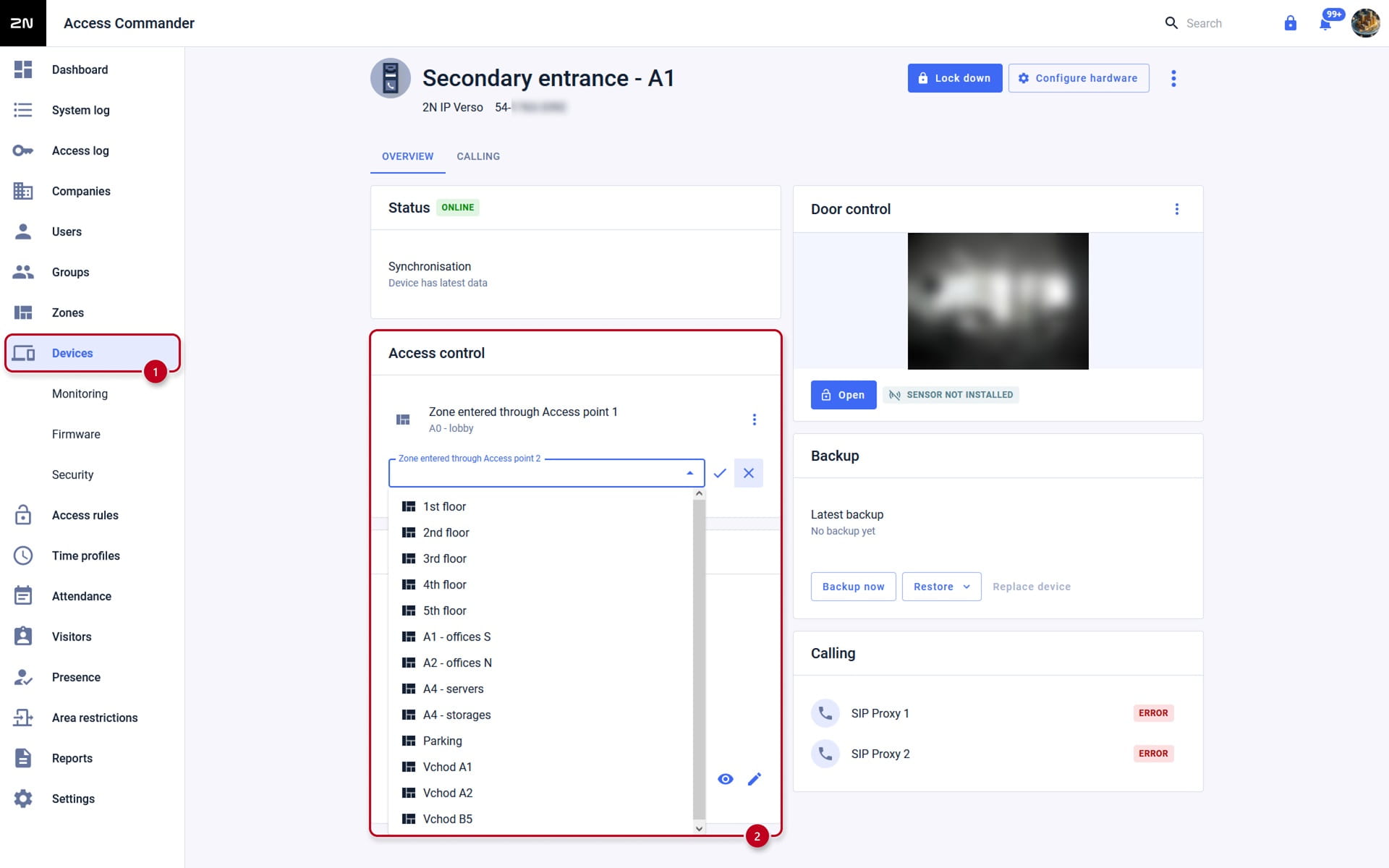1389x868 pixels.
Task: Click the Area restrictions icon
Action: 23,718
